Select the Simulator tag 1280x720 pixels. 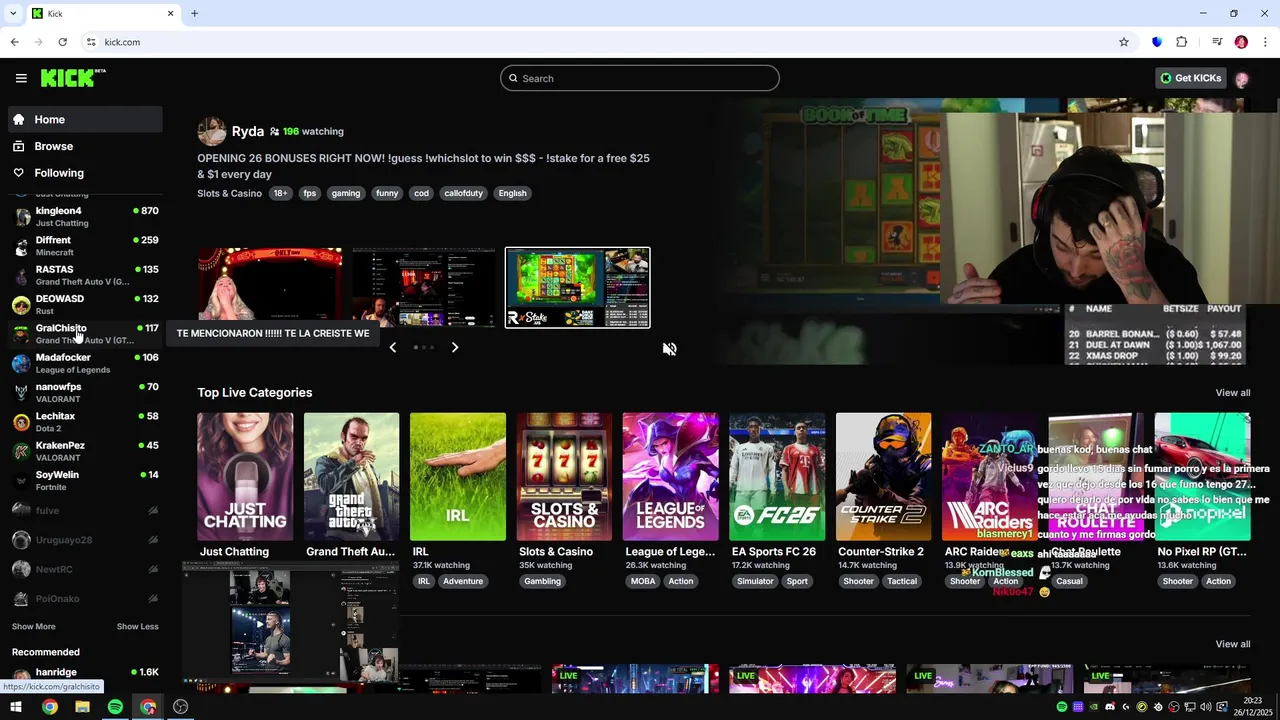[755, 581]
